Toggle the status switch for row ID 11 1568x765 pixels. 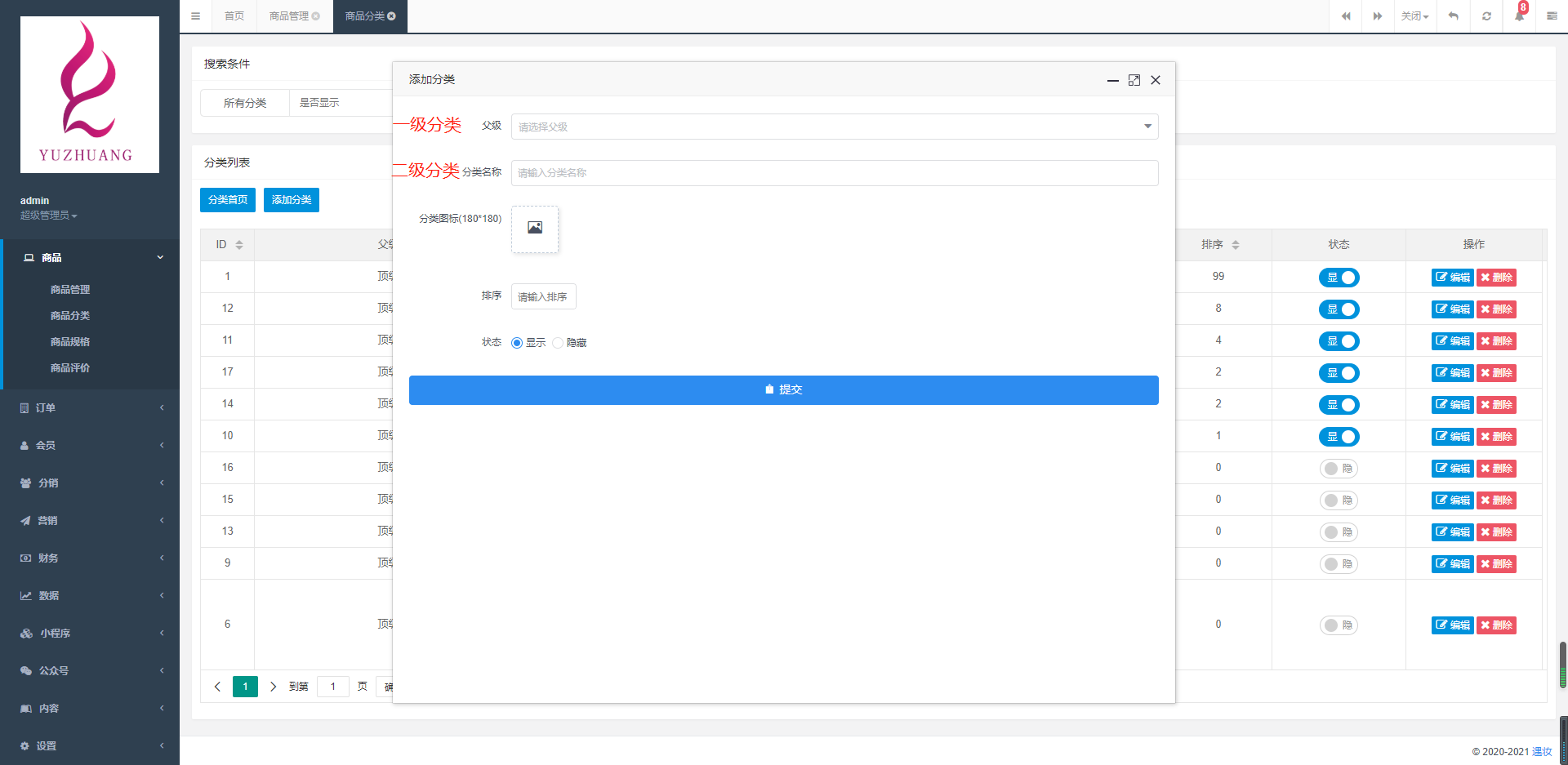coord(1339,341)
